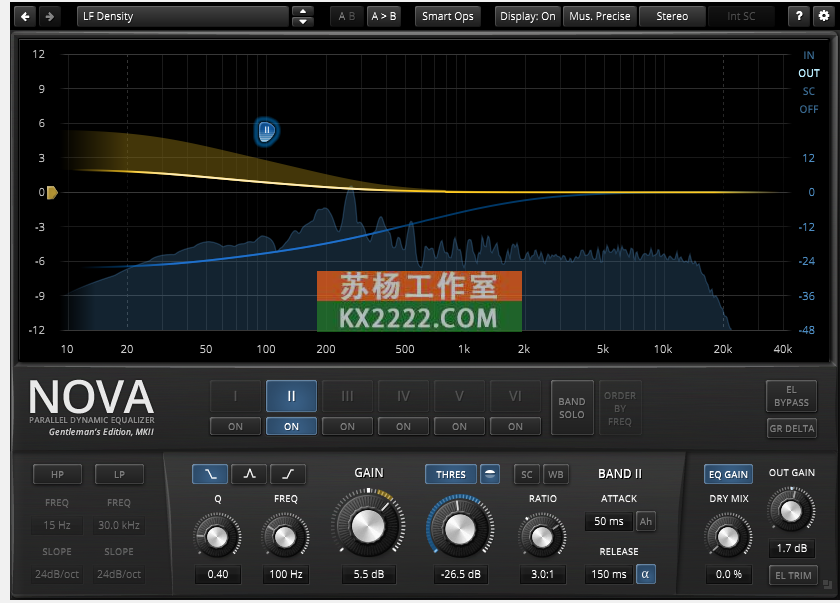This screenshot has height=603, width=840.
Task: Select band I tab
Action: (235, 396)
